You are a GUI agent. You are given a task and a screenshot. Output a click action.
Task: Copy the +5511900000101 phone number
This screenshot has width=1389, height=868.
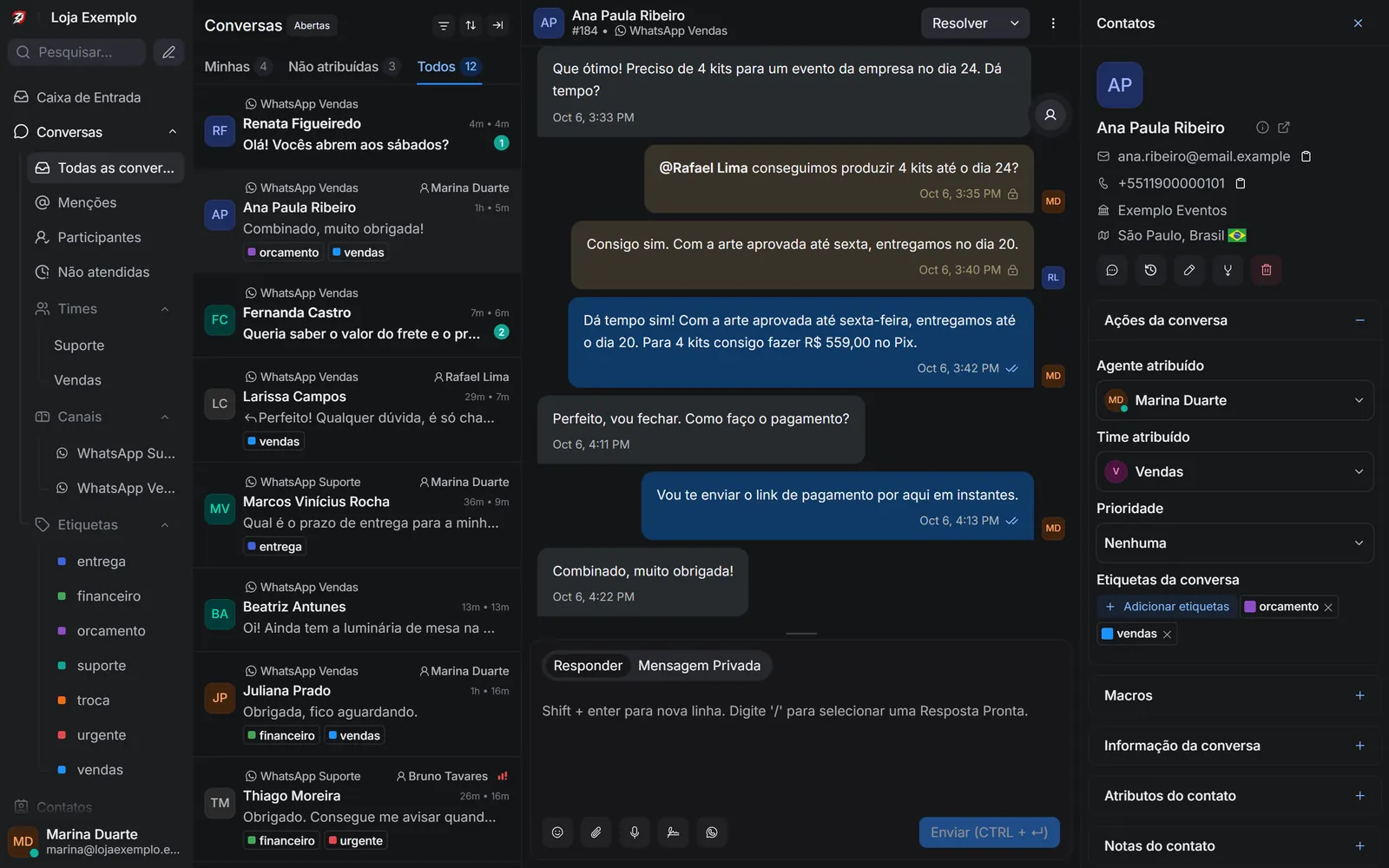click(x=1241, y=183)
